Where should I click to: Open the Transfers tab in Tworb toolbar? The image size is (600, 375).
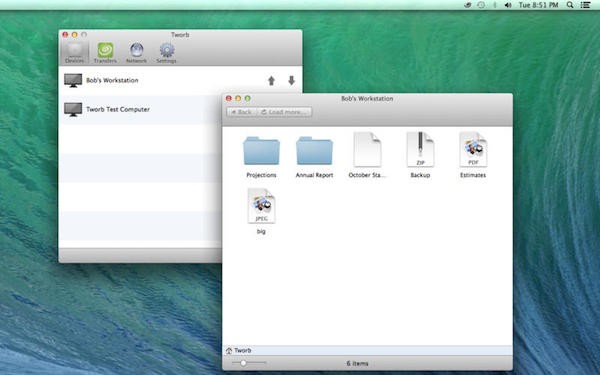tap(105, 53)
